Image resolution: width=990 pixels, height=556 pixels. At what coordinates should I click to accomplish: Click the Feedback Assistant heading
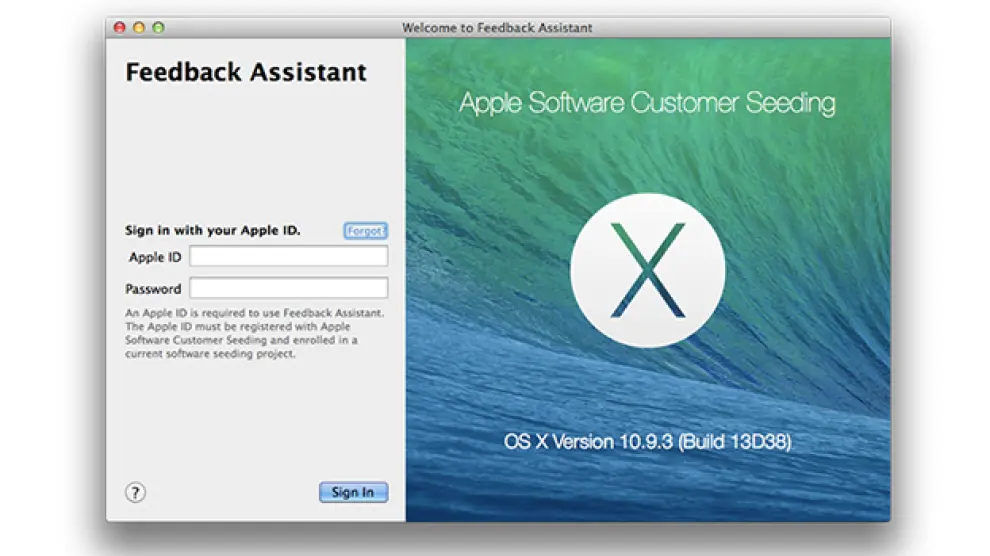point(246,73)
